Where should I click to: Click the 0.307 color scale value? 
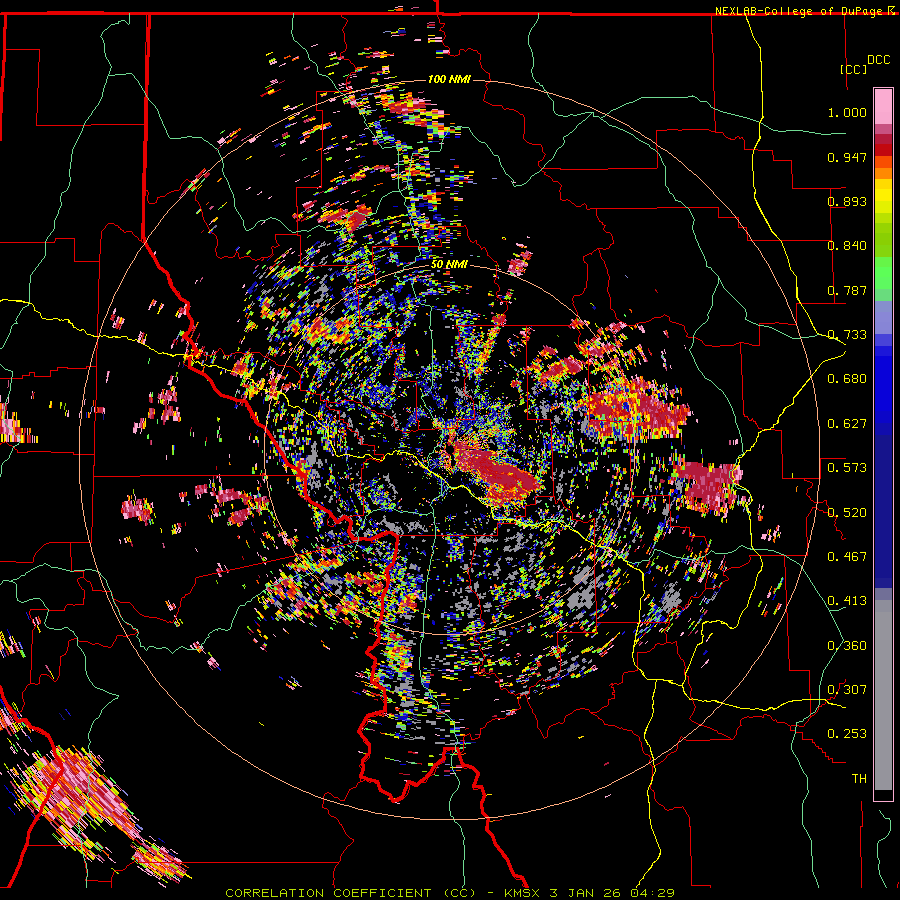click(x=847, y=690)
